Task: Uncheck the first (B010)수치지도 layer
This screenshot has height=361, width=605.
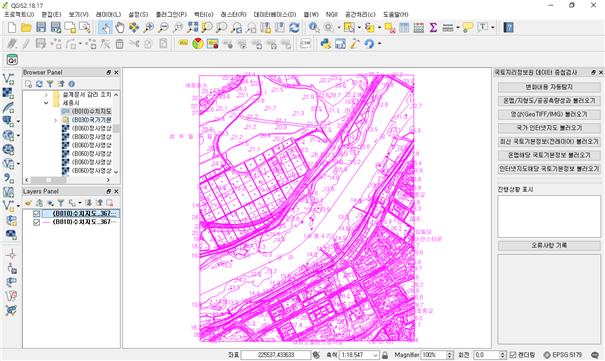Action: pyautogui.click(x=37, y=214)
